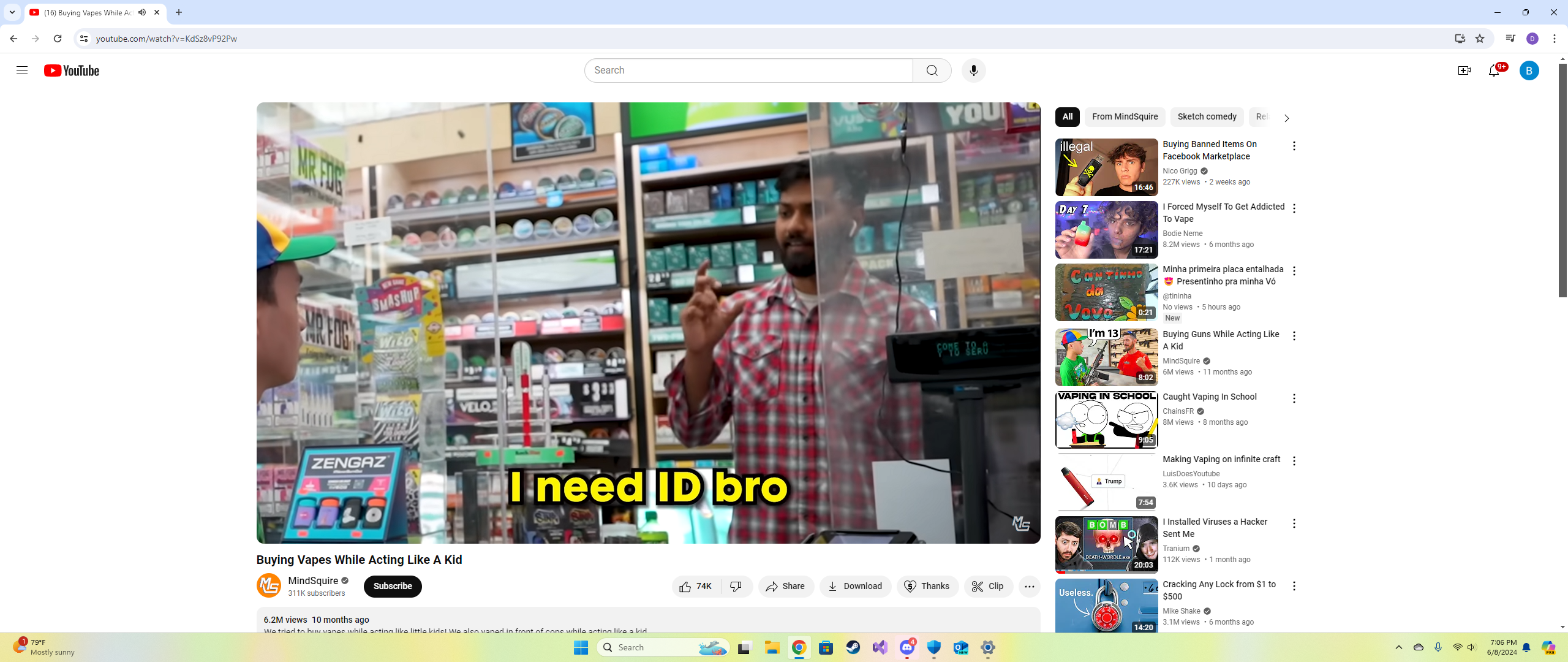Like the video with 74K likes
Viewport: 1568px width, 662px height.
(x=696, y=586)
